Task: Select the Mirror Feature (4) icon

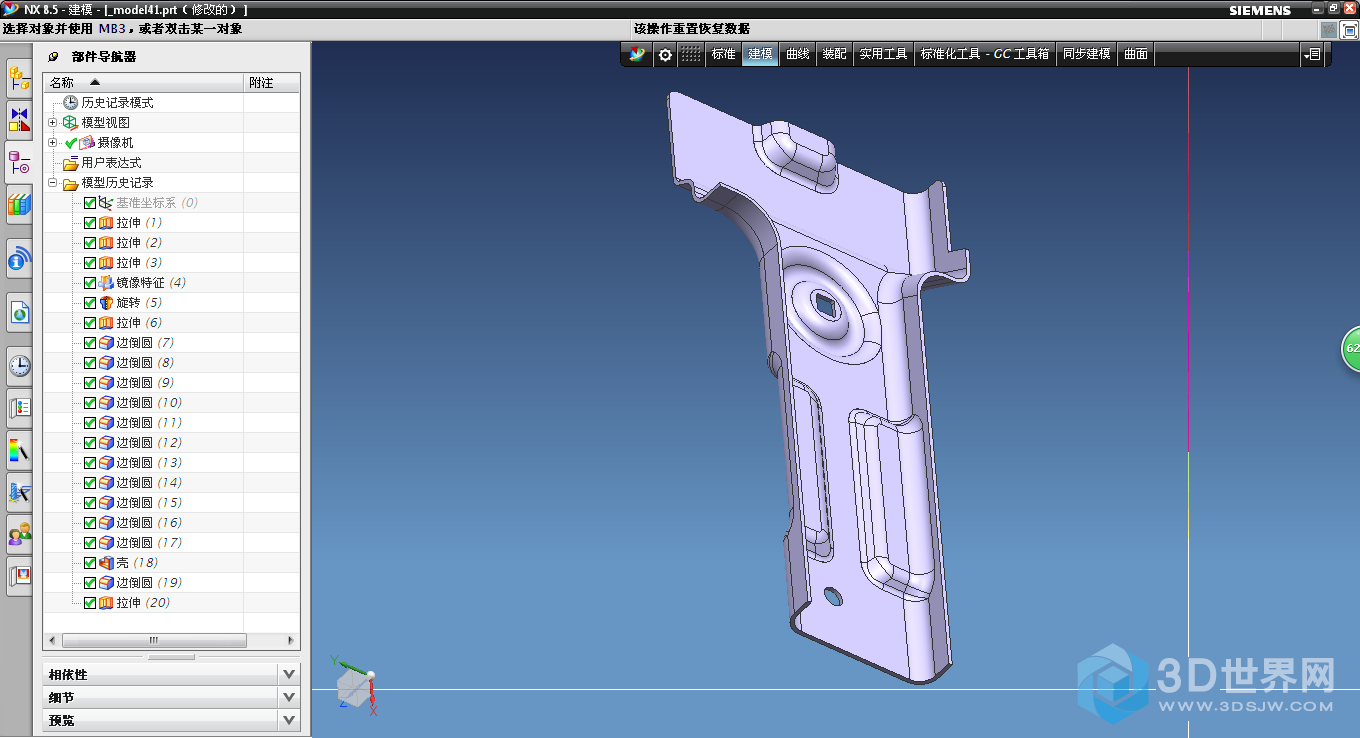Action: [x=106, y=283]
